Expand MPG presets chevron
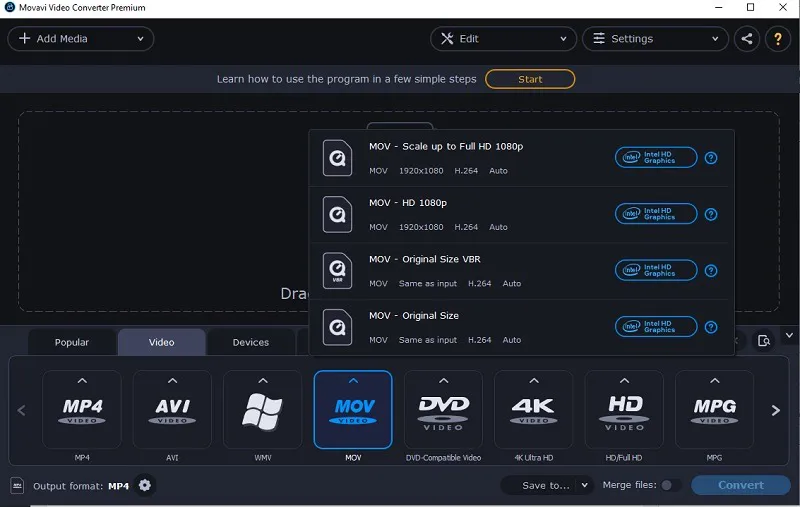 [714, 381]
